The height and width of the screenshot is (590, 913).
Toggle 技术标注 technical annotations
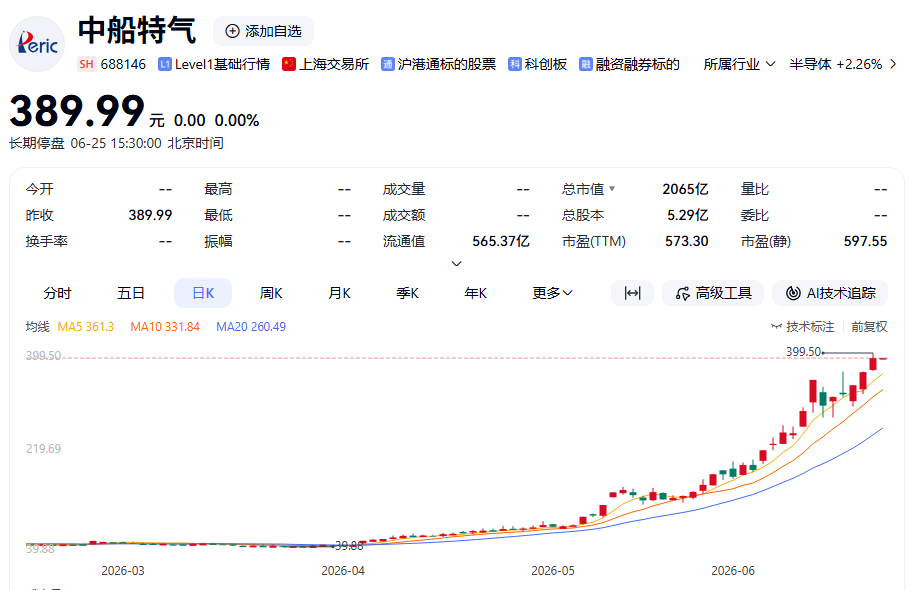[803, 327]
